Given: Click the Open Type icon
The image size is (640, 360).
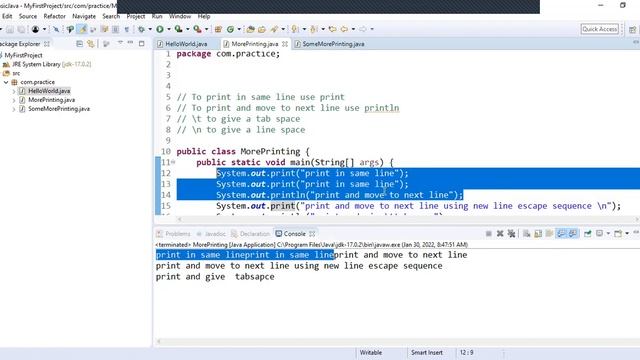Looking at the screenshot, I should pyautogui.click(x=250, y=29).
